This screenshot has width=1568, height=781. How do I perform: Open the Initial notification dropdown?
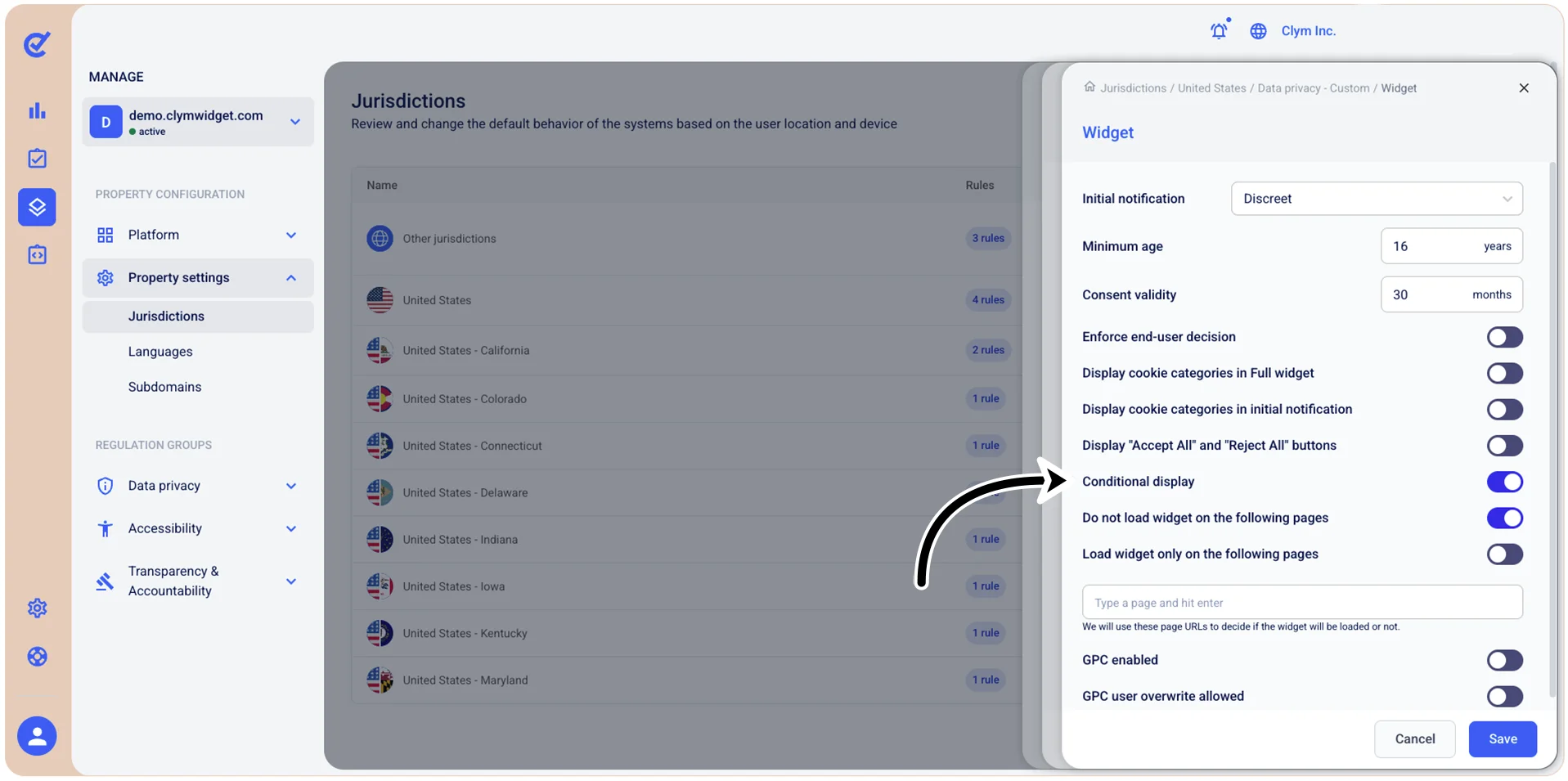click(1377, 199)
